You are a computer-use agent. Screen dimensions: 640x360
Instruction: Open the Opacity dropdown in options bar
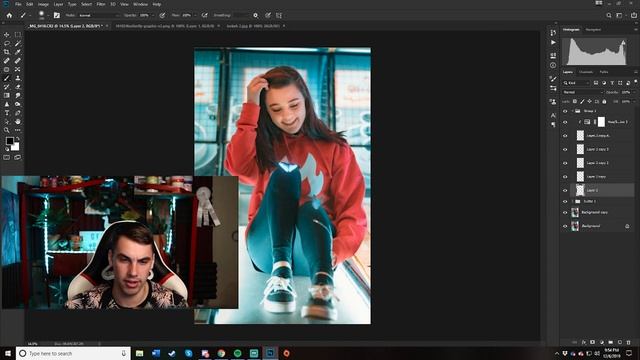(152, 15)
